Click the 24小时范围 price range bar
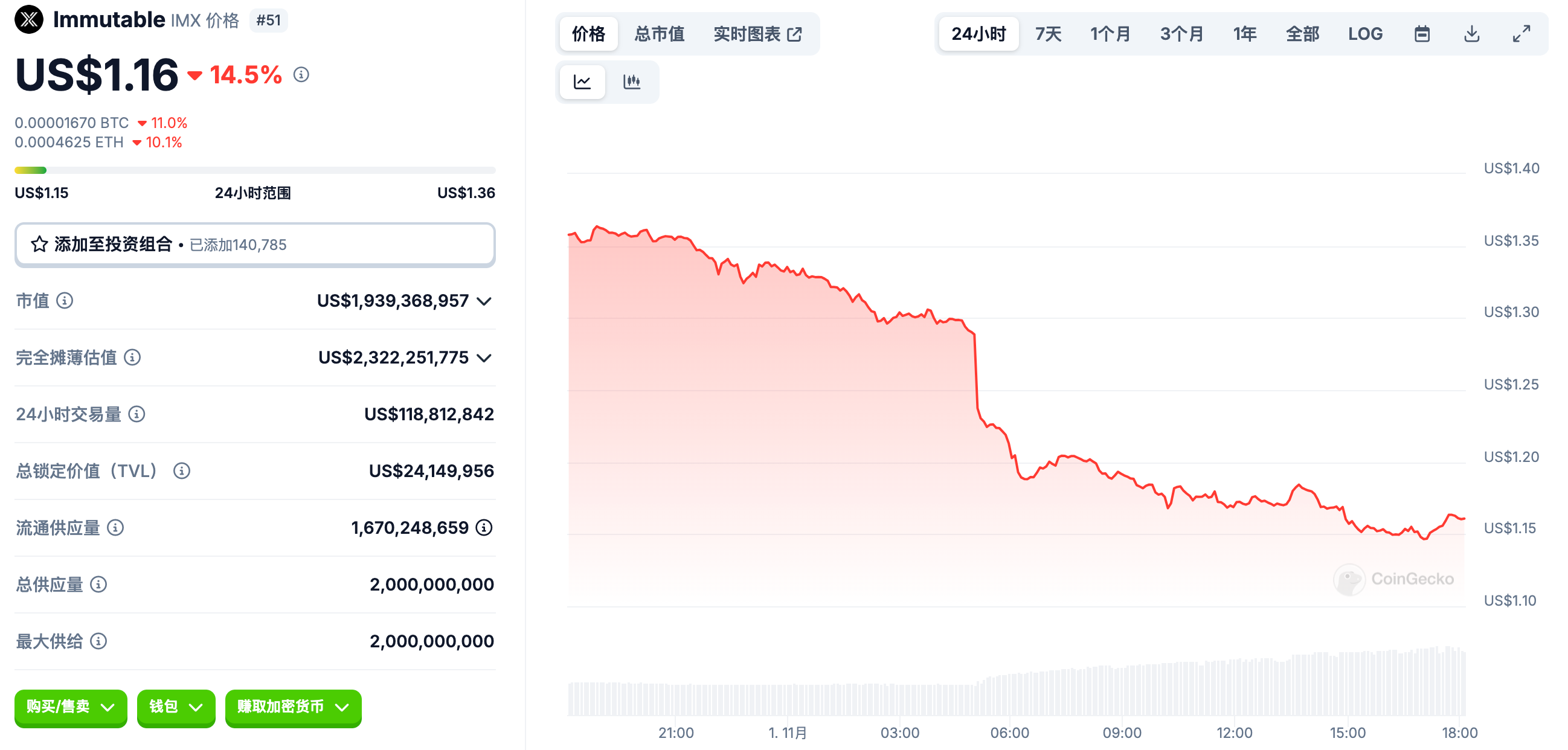Image resolution: width=1568 pixels, height=750 pixels. tap(255, 170)
